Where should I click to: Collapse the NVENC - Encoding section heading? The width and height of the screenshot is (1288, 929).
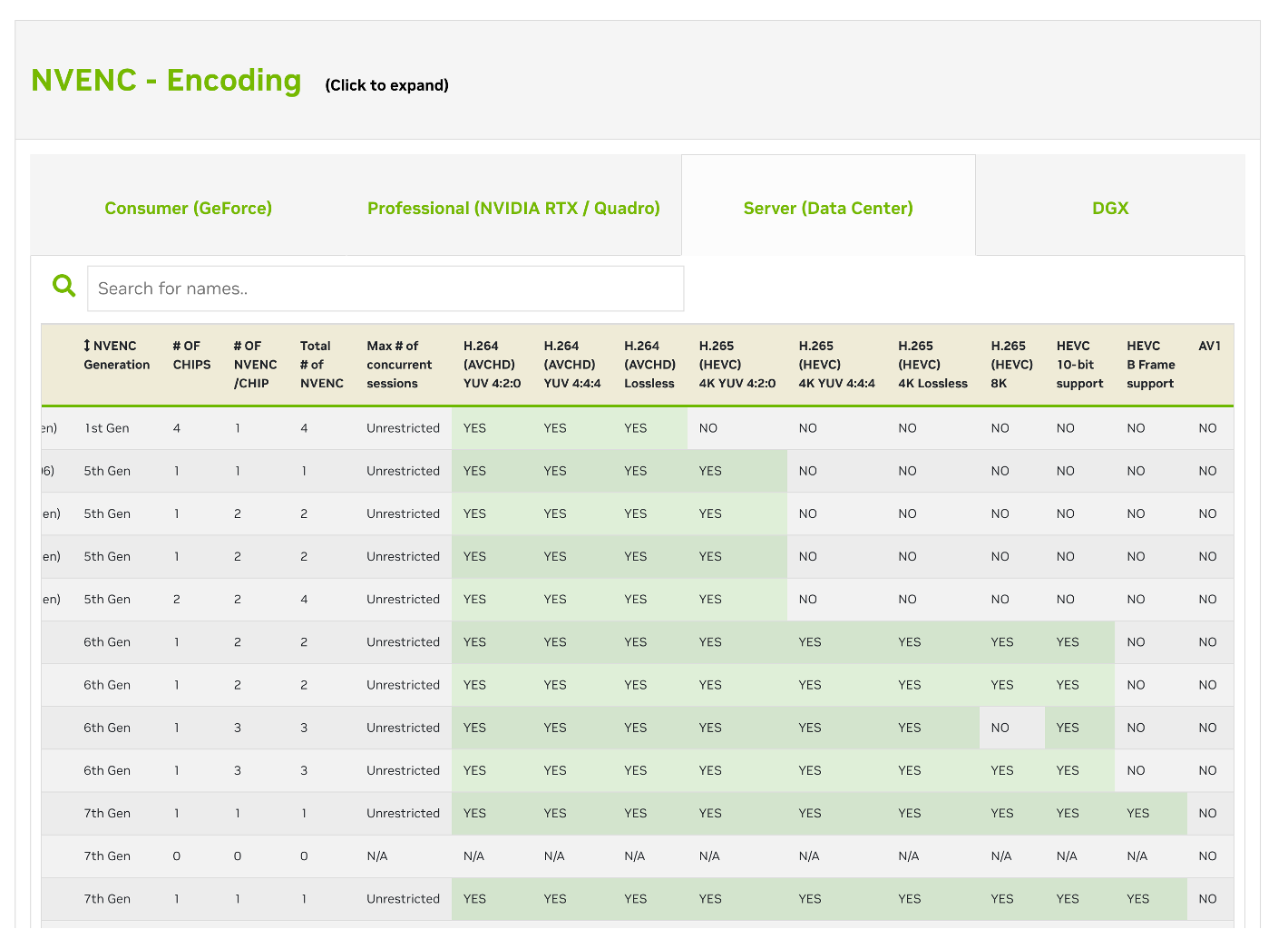(x=166, y=80)
